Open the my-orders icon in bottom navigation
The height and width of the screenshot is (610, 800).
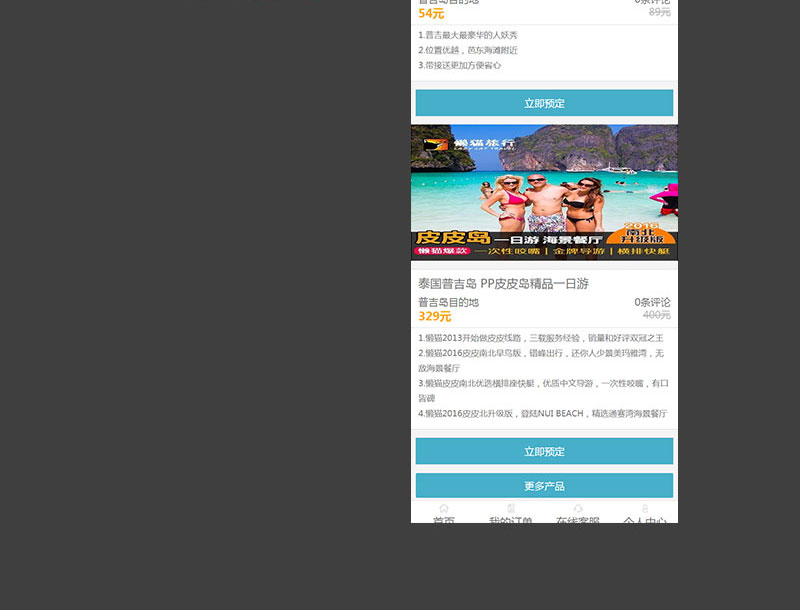511,509
